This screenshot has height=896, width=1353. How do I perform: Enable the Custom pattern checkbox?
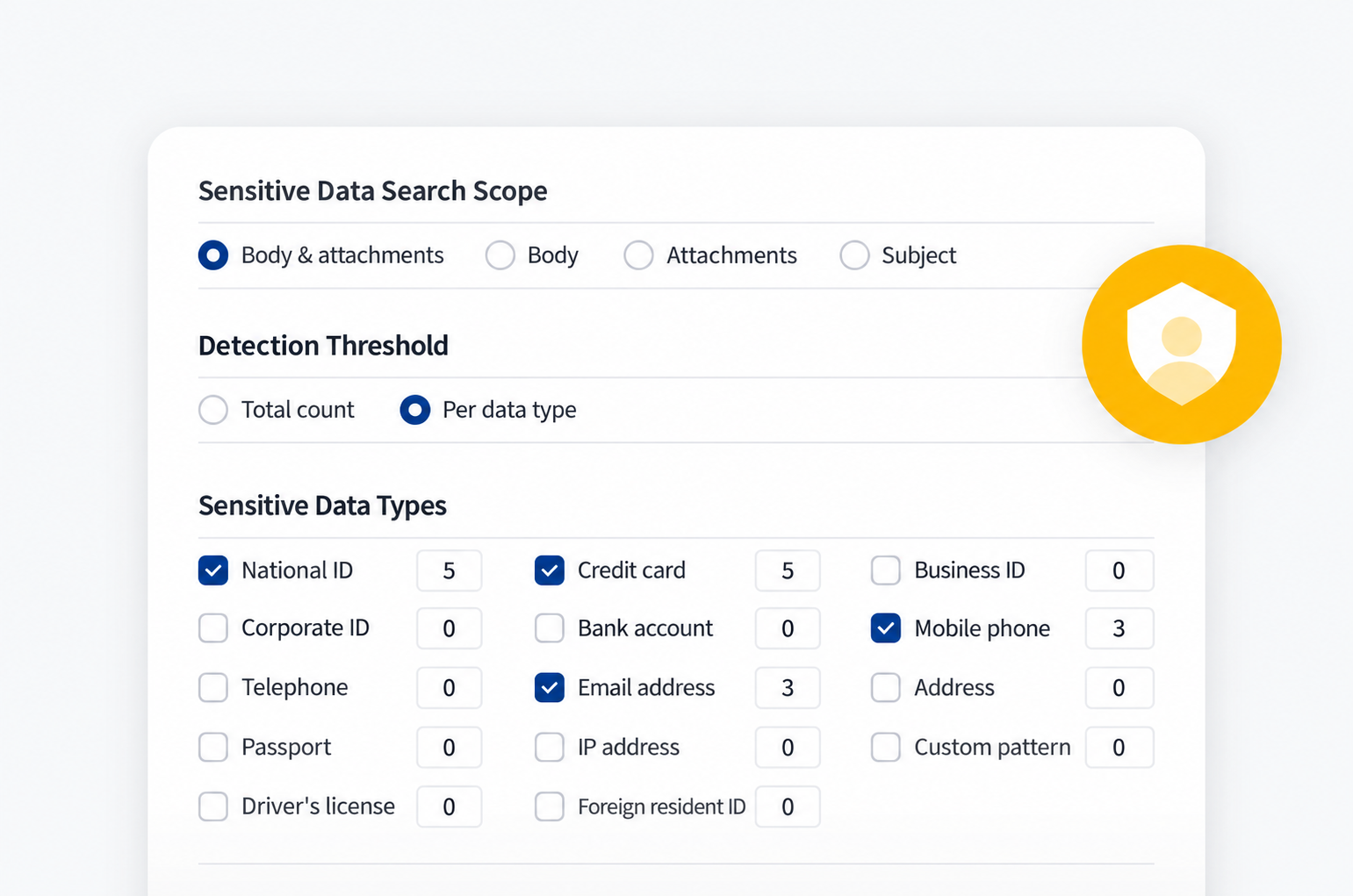point(886,748)
